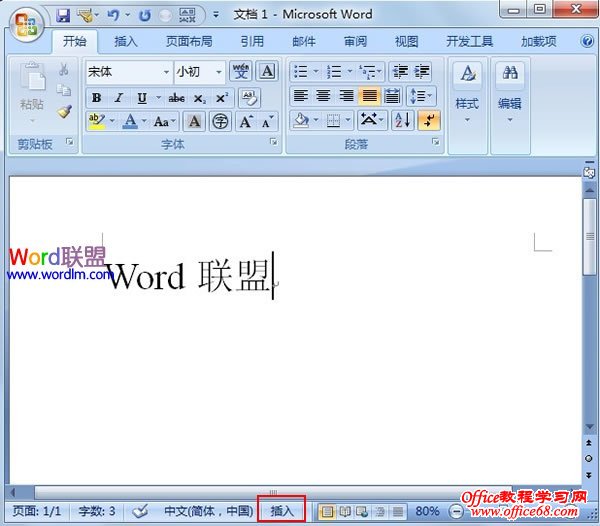Click the 80% zoom level indicator
This screenshot has width=600, height=526.
tap(427, 511)
